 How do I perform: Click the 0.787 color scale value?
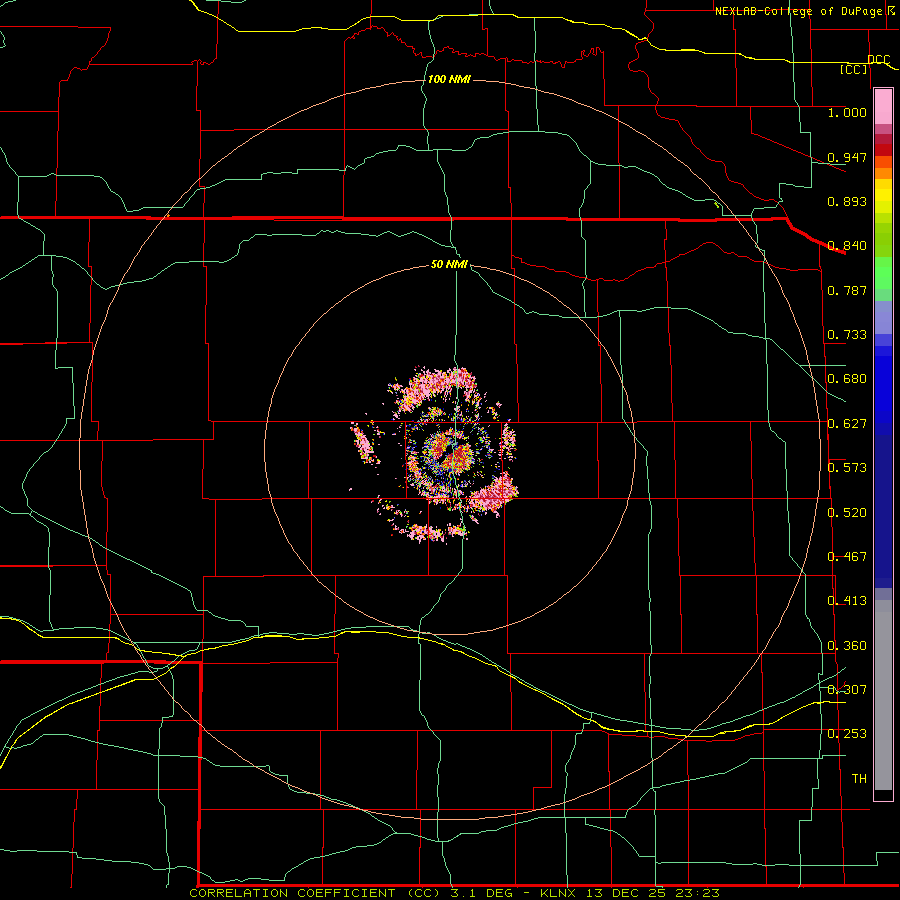click(847, 290)
